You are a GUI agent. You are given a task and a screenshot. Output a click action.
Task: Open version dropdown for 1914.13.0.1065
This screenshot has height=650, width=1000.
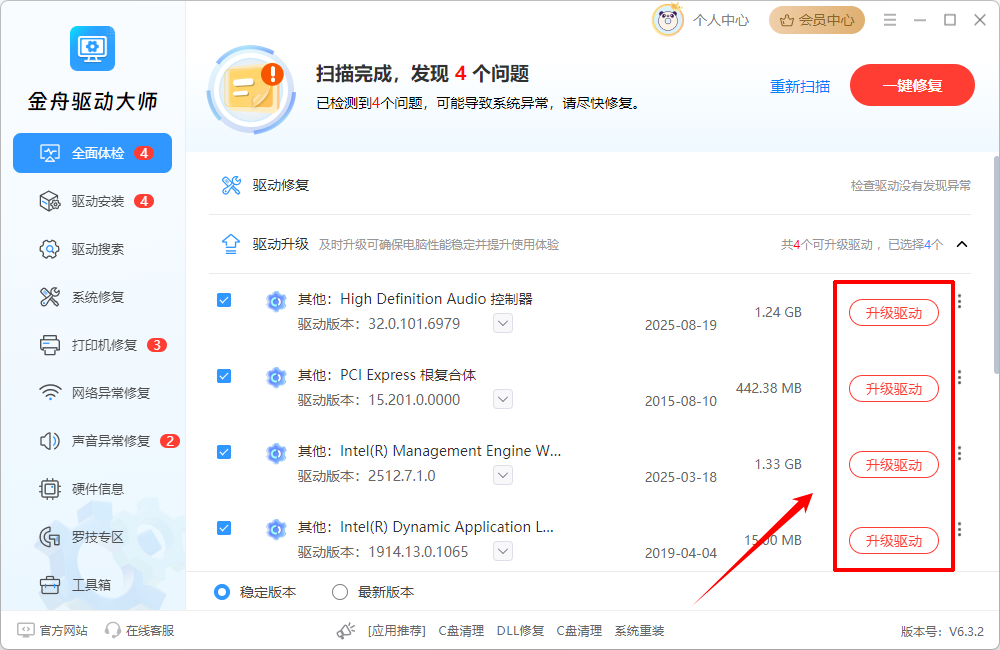click(503, 551)
